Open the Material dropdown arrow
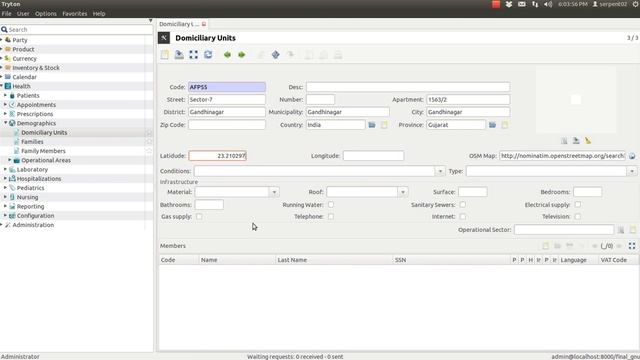 [274, 192]
